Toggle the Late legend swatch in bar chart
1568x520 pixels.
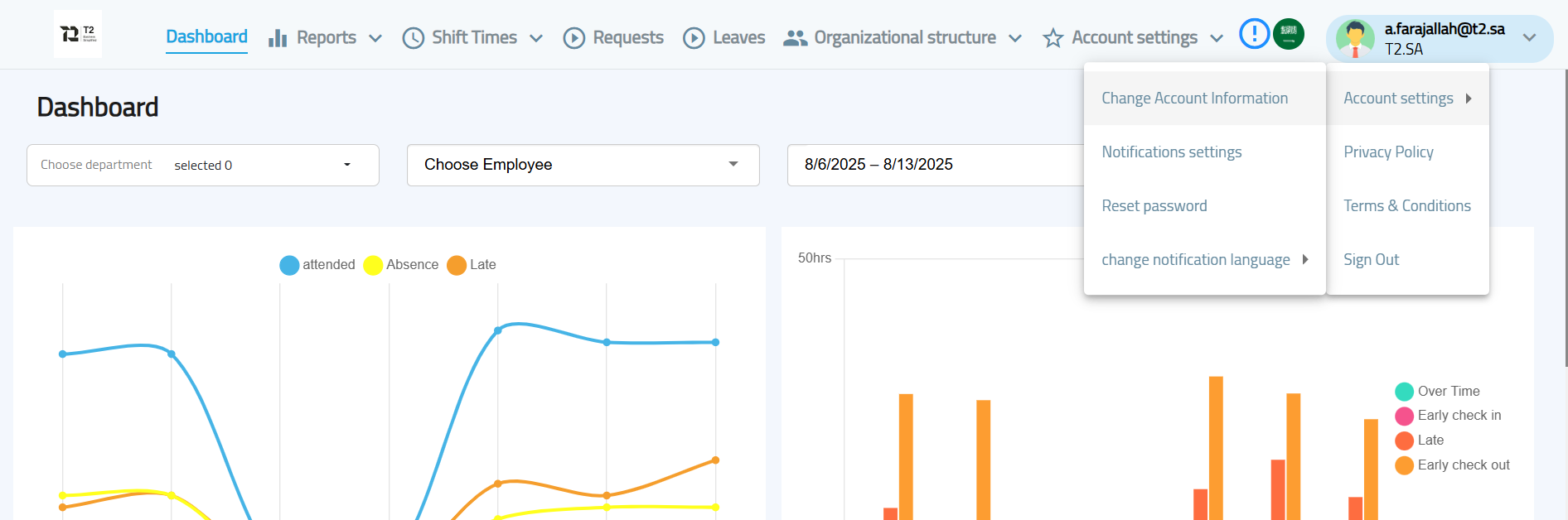(x=1404, y=441)
